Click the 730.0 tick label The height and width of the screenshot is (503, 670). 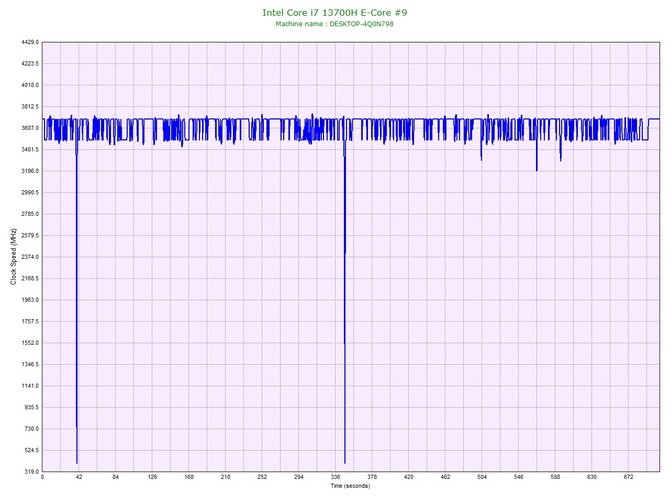31,429
